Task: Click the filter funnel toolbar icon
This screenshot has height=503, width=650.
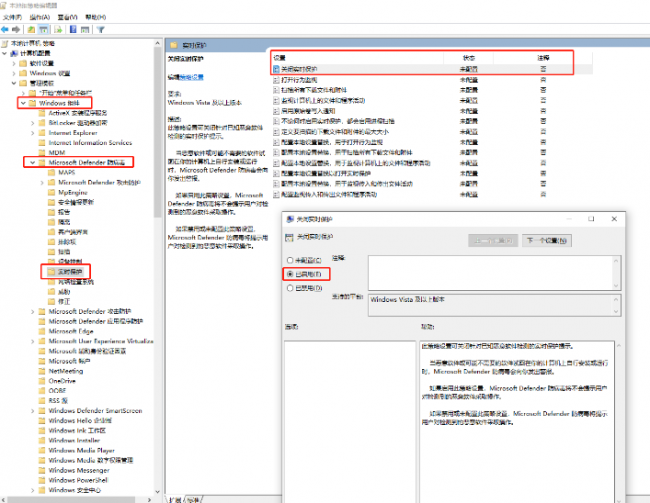Action: [100, 29]
